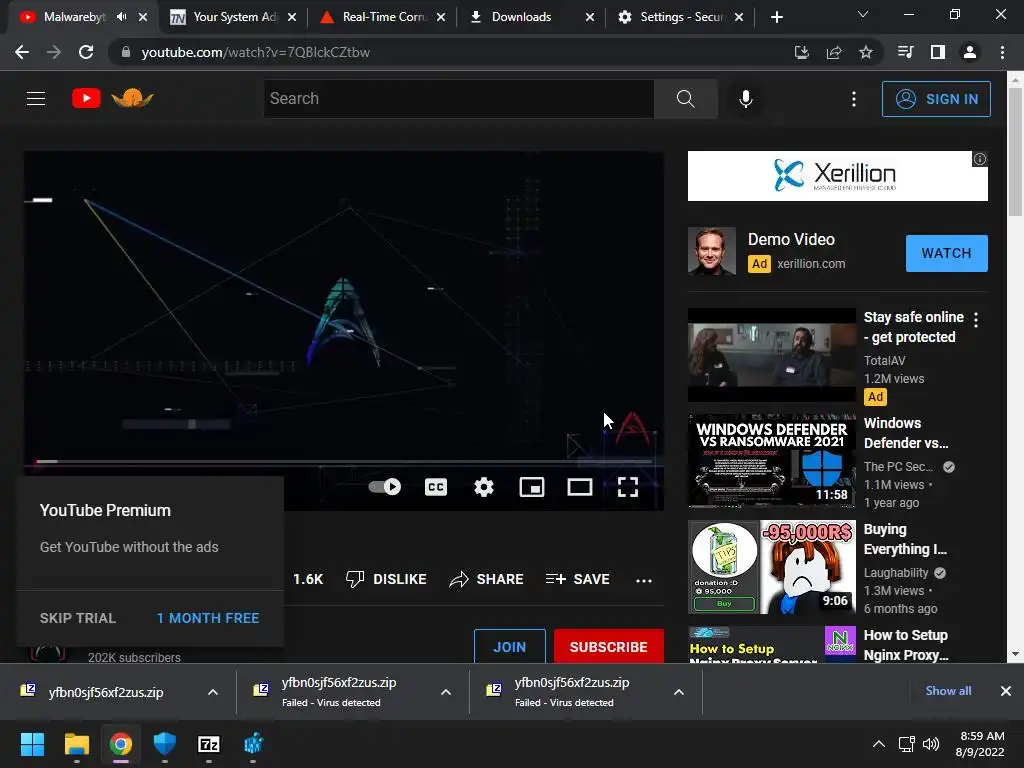Open volume control in system tray
Screen dimensions: 1024x768
pos(931,744)
